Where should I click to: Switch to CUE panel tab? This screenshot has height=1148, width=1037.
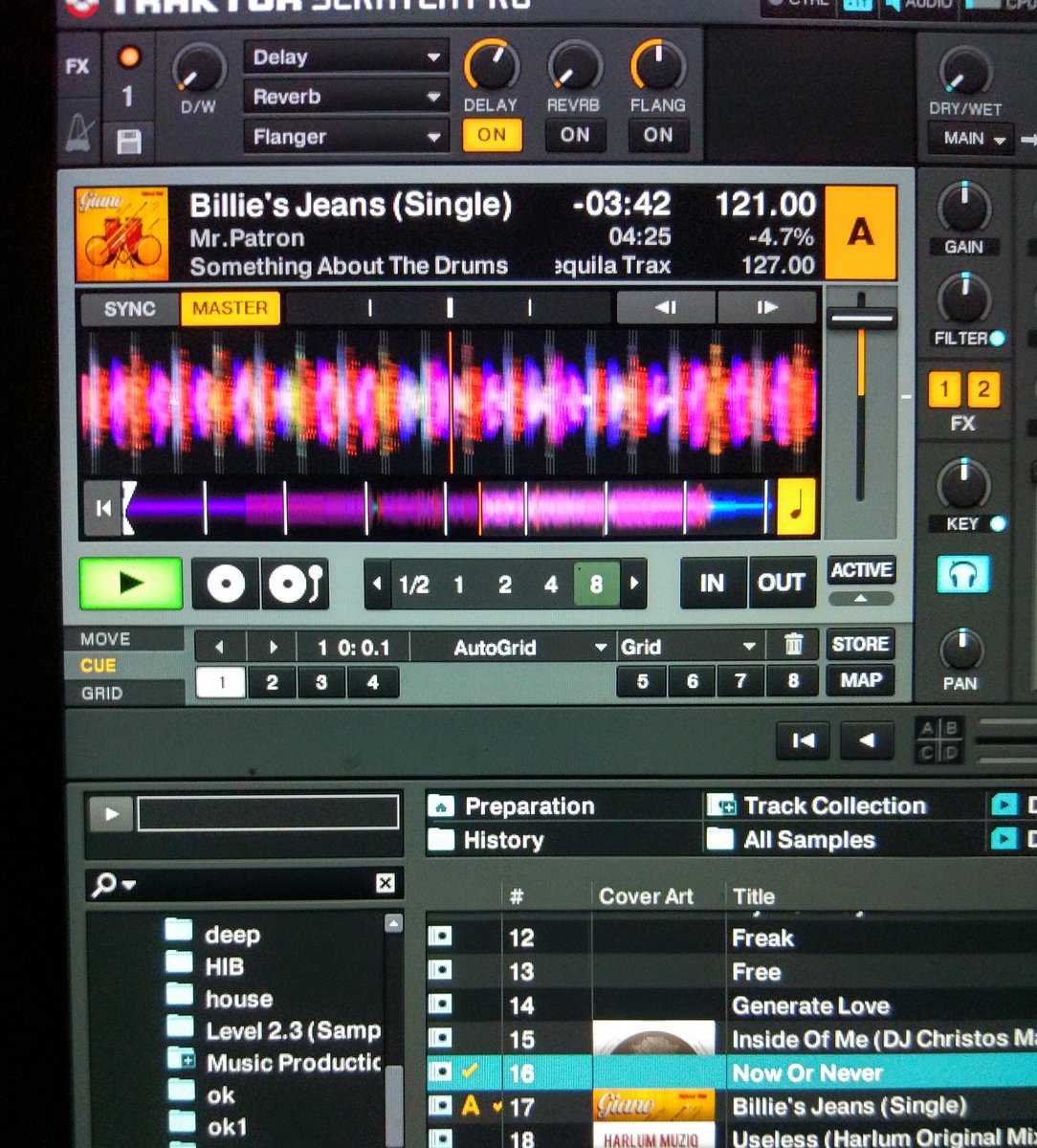(124, 666)
